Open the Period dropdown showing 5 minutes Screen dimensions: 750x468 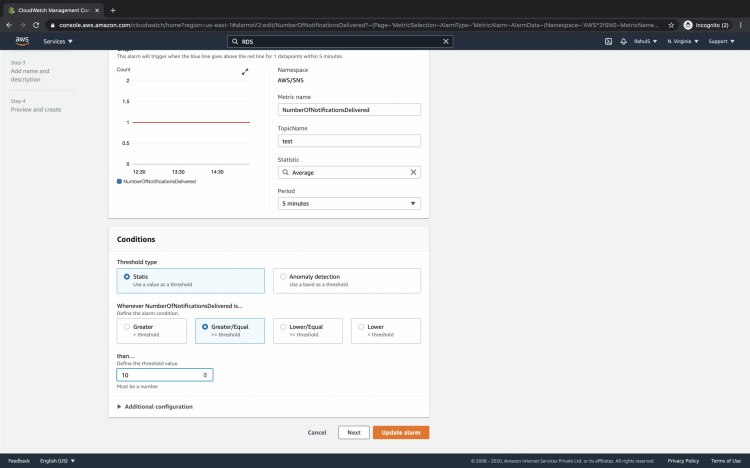pos(348,203)
